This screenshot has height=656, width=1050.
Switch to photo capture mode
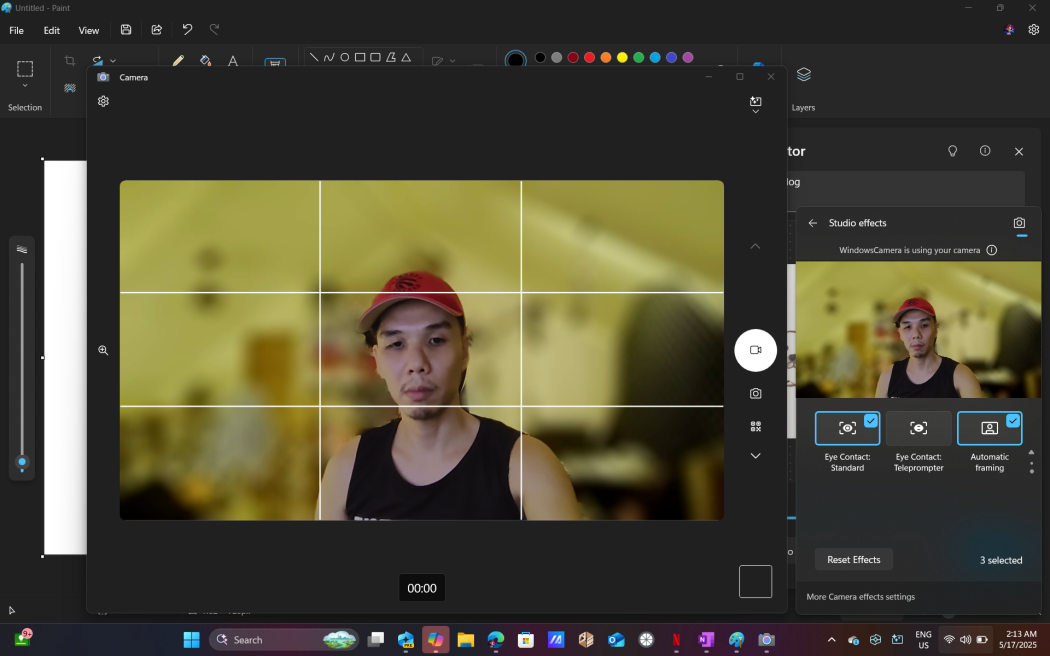(755, 394)
